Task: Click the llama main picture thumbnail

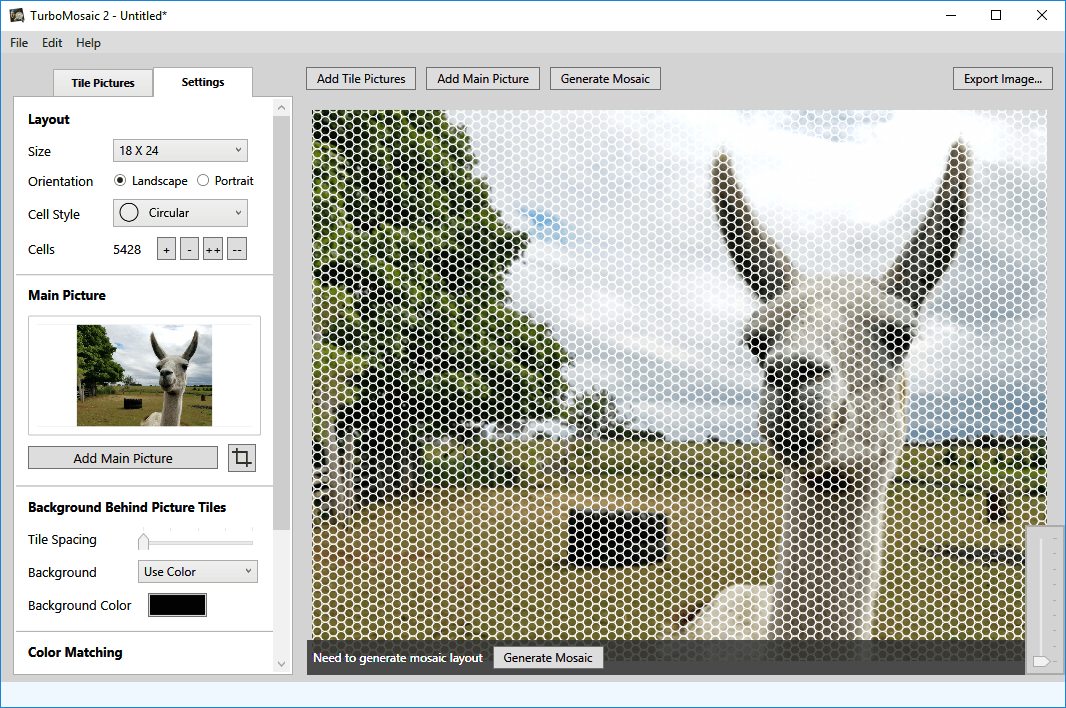Action: [x=144, y=375]
